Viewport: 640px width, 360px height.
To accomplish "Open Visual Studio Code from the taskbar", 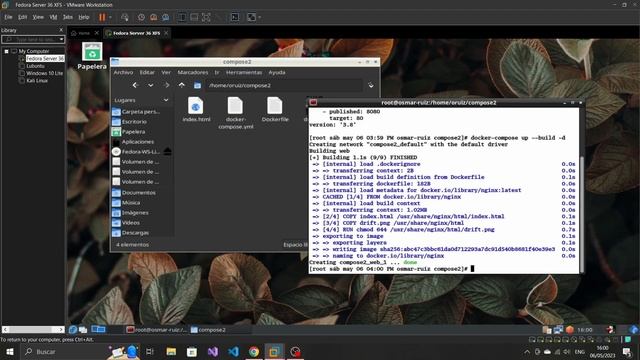I will click(233, 351).
